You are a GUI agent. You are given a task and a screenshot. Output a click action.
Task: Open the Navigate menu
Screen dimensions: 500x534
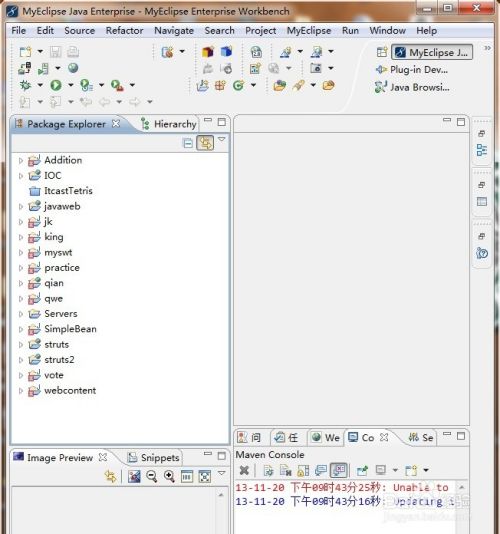point(174,31)
